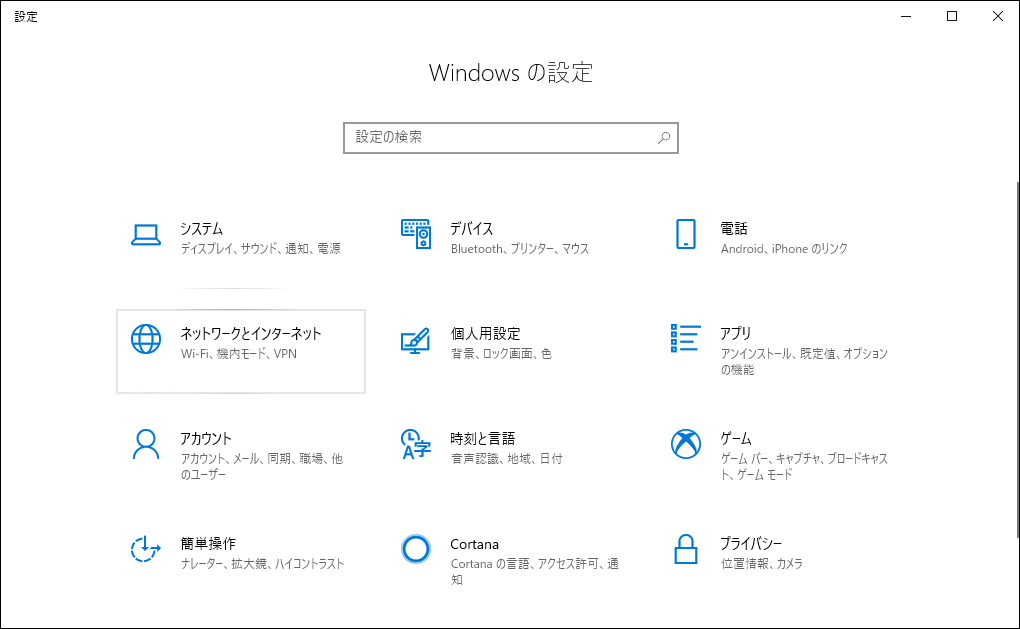The width and height of the screenshot is (1020, 629).
Task: Maximize the 設定 window
Action: click(x=952, y=16)
